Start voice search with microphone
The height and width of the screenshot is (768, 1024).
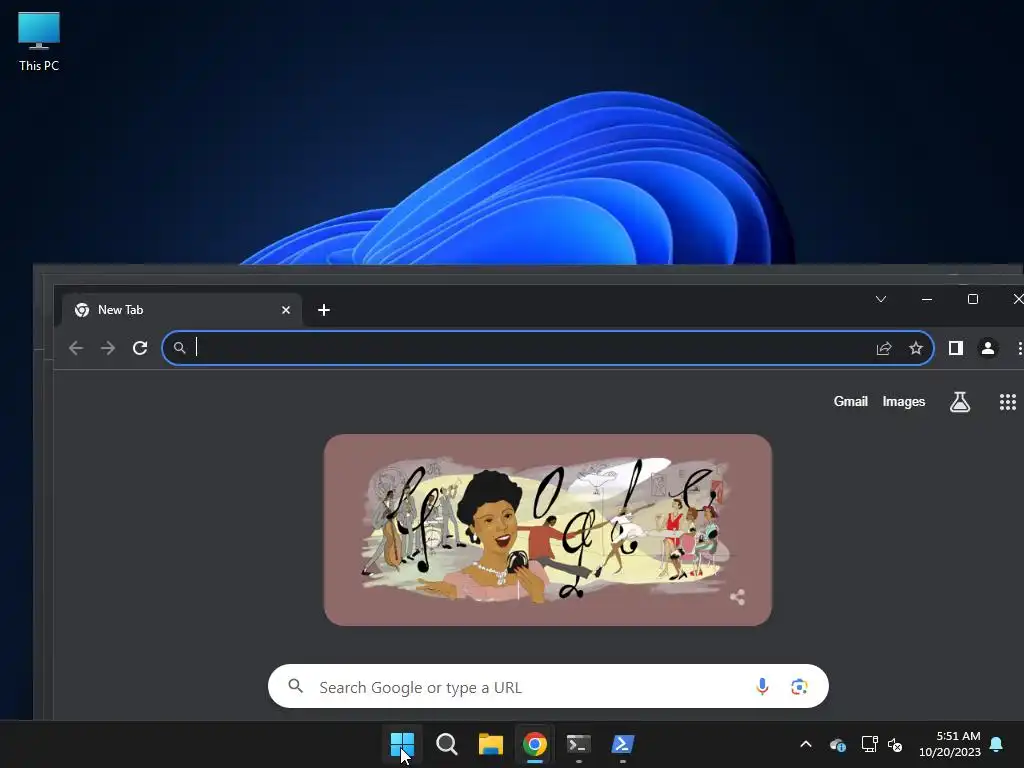coord(761,686)
